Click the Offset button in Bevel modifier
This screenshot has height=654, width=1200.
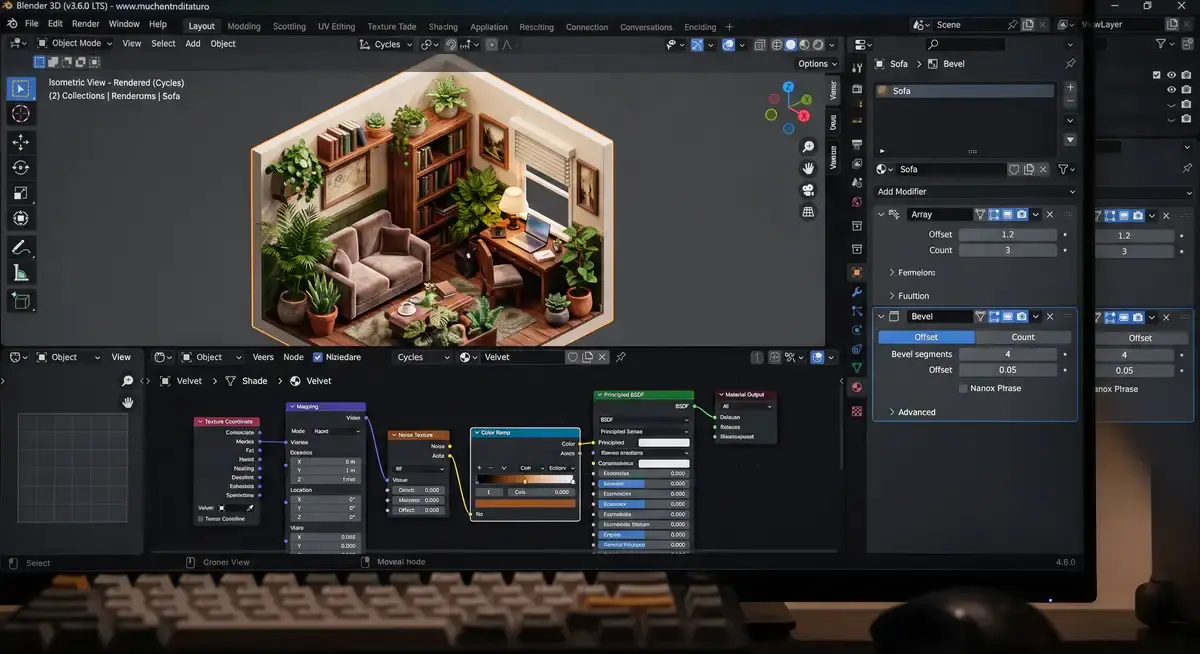click(x=927, y=337)
